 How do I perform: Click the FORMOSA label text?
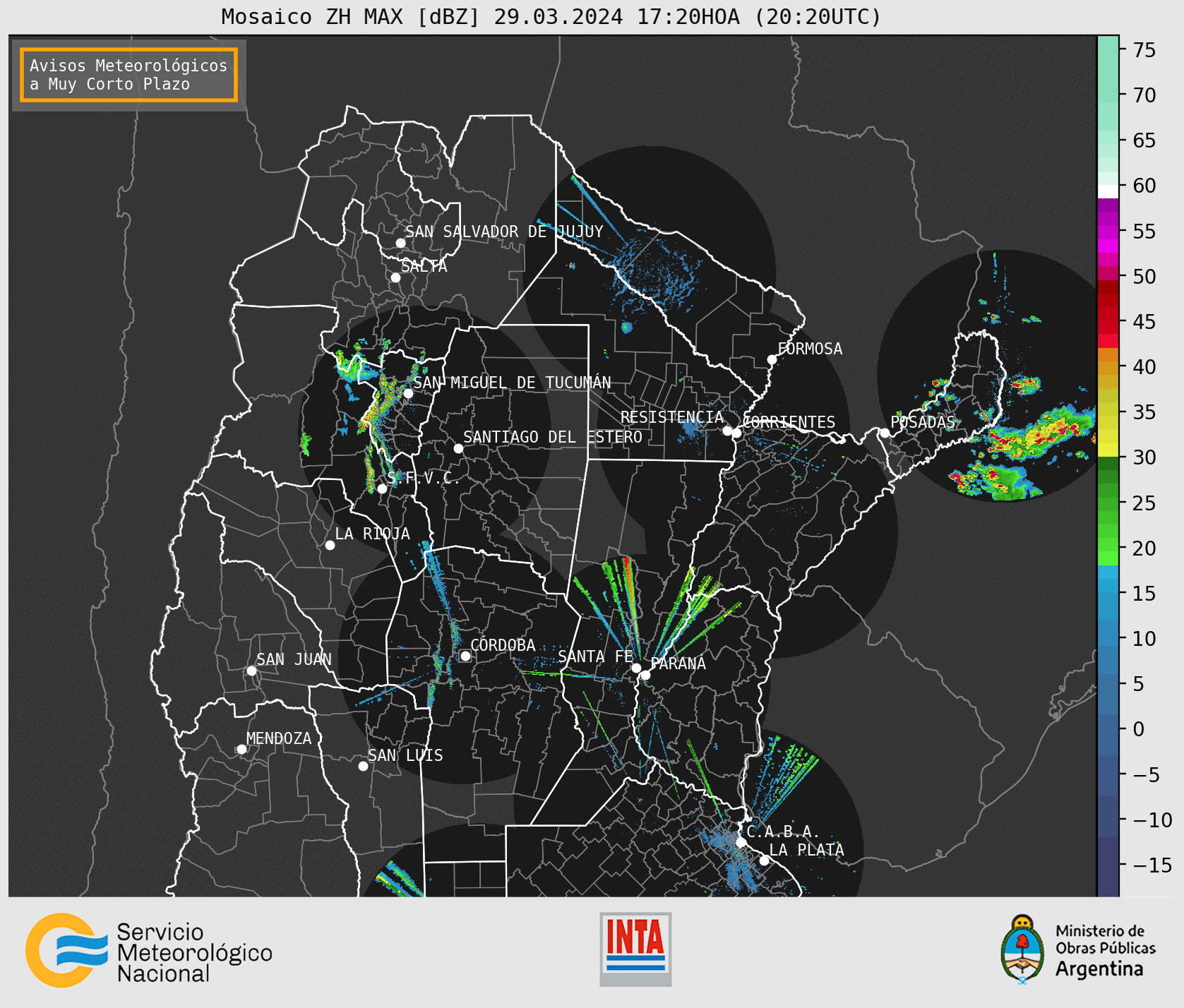coord(810,349)
